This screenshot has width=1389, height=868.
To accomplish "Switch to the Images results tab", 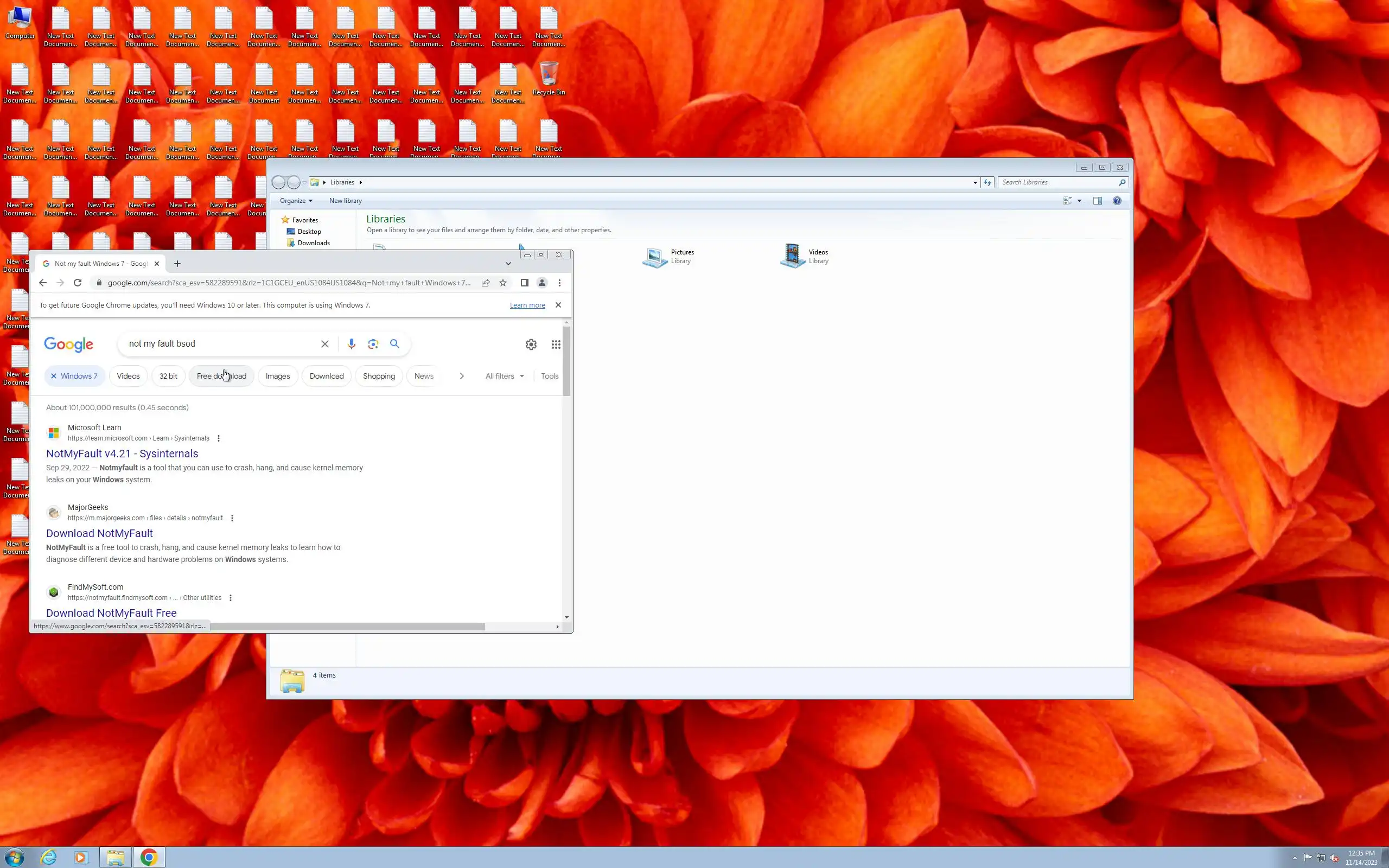I will click(x=277, y=376).
